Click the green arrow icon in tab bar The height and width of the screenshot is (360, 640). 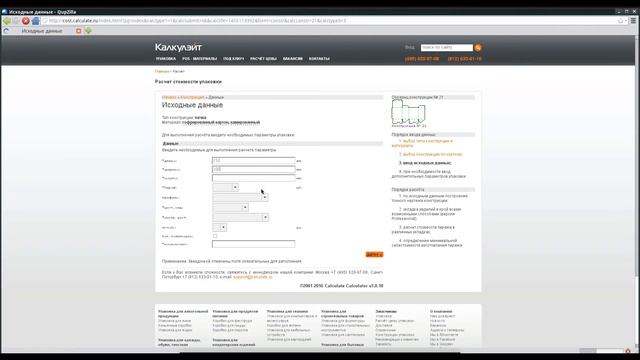[x=88, y=31]
